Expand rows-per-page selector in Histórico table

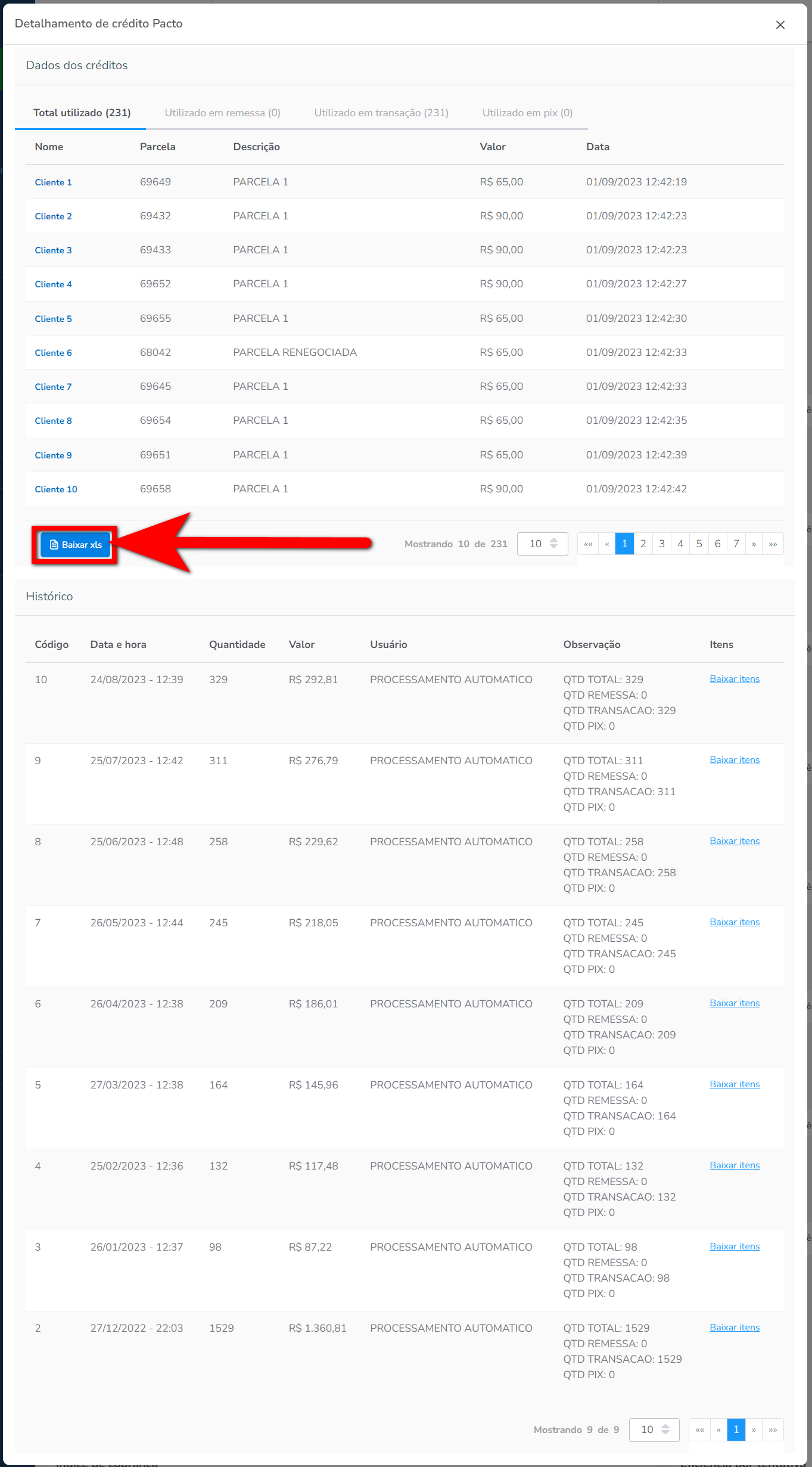click(654, 1429)
